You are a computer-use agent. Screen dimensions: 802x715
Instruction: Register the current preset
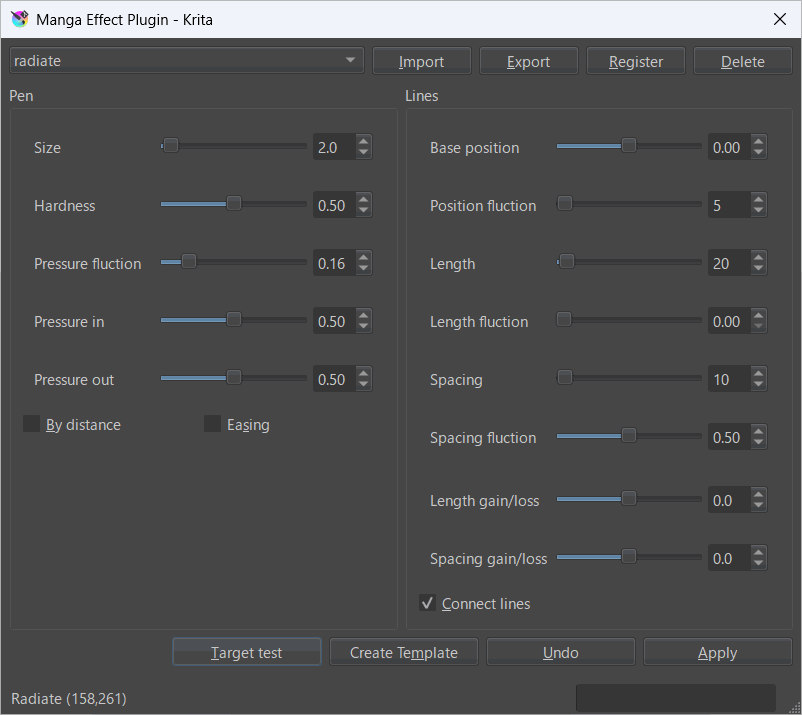(636, 61)
